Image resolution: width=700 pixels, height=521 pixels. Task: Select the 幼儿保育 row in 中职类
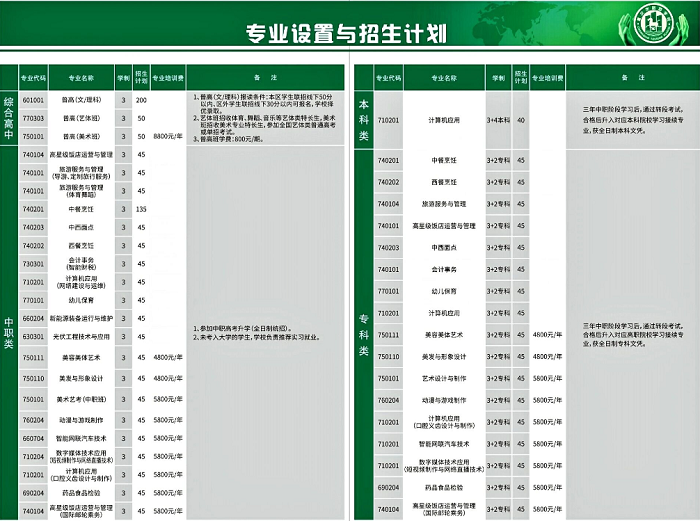[81, 299]
